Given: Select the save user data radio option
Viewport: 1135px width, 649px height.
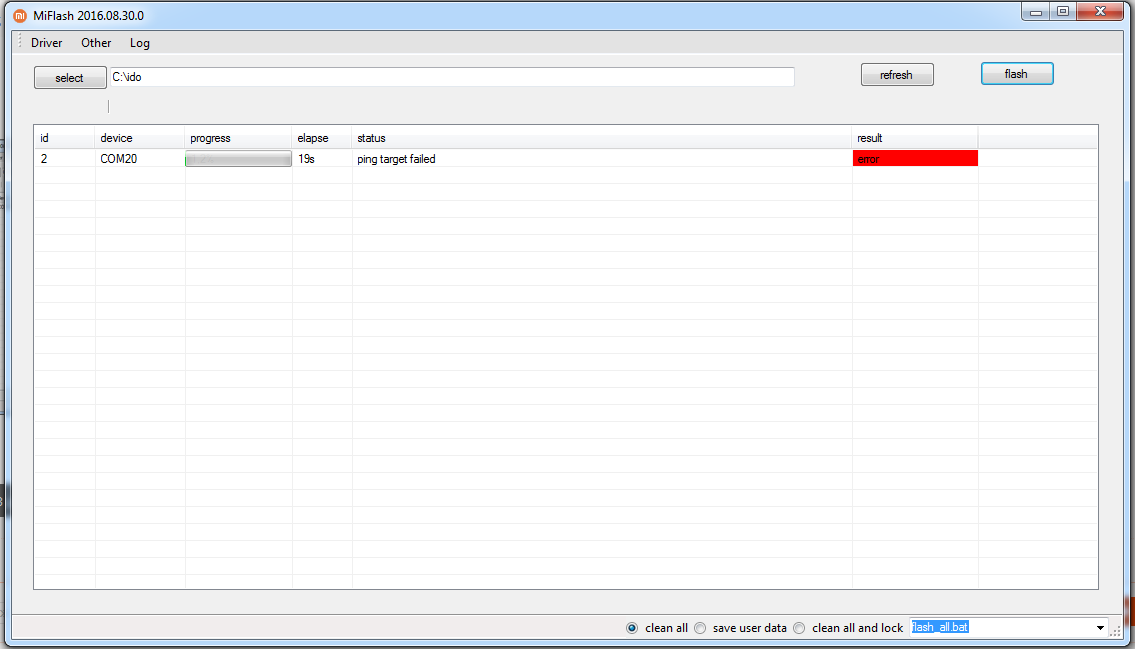Looking at the screenshot, I should [700, 628].
